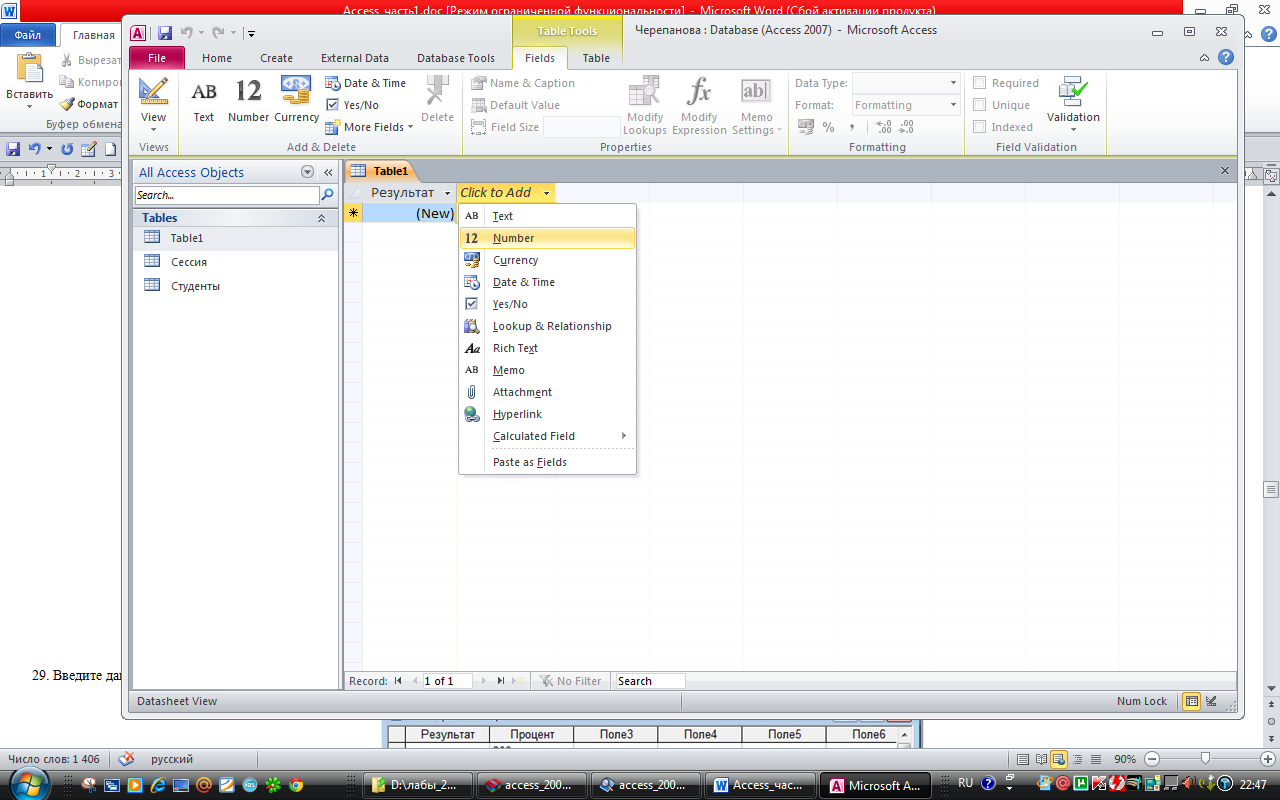Select Number in the field type menu
The image size is (1280, 800).
(547, 238)
